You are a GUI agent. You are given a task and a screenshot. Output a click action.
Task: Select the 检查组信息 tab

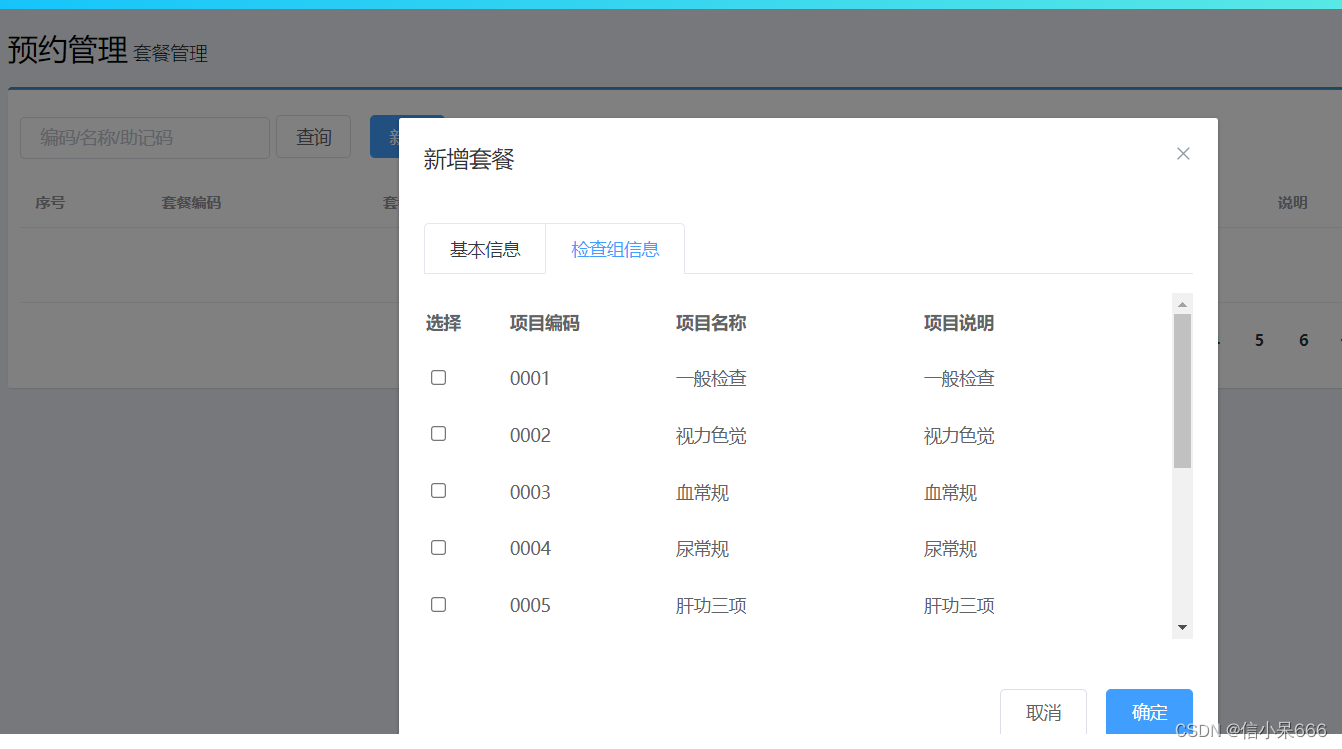coord(615,248)
